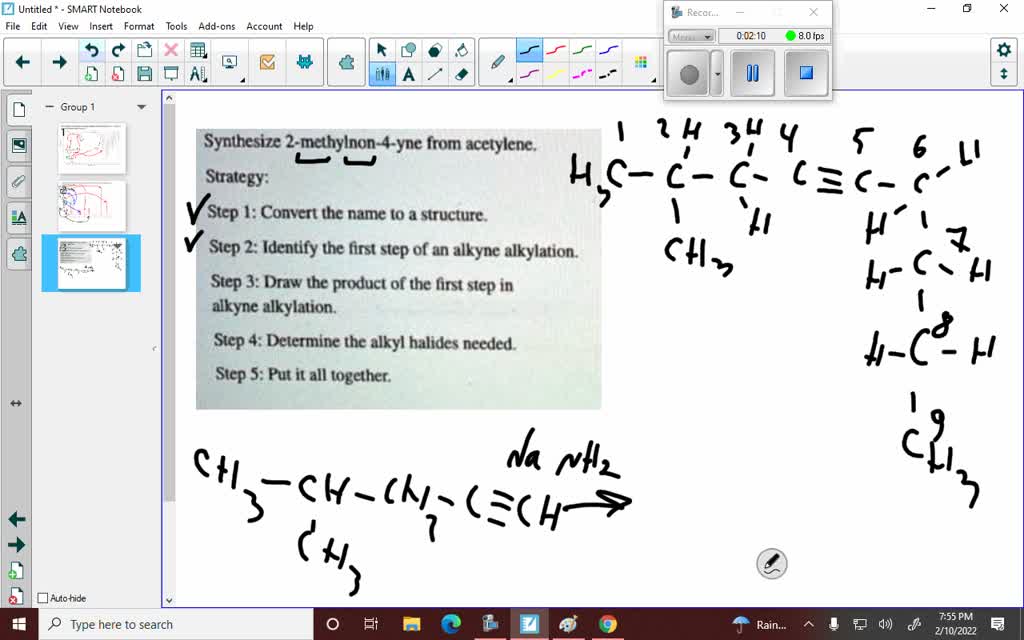Open the Gallery panel in the sidebar
Viewport: 1024px width, 640px height.
pos(18,146)
